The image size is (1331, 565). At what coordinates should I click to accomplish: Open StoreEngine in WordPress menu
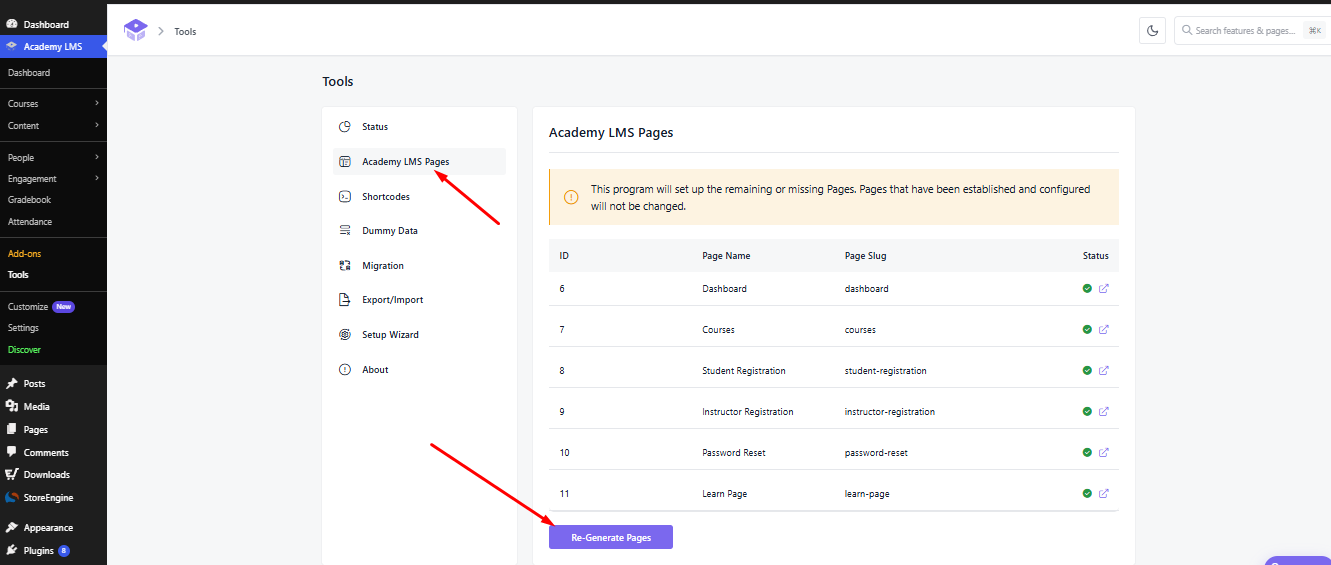pyautogui.click(x=53, y=498)
